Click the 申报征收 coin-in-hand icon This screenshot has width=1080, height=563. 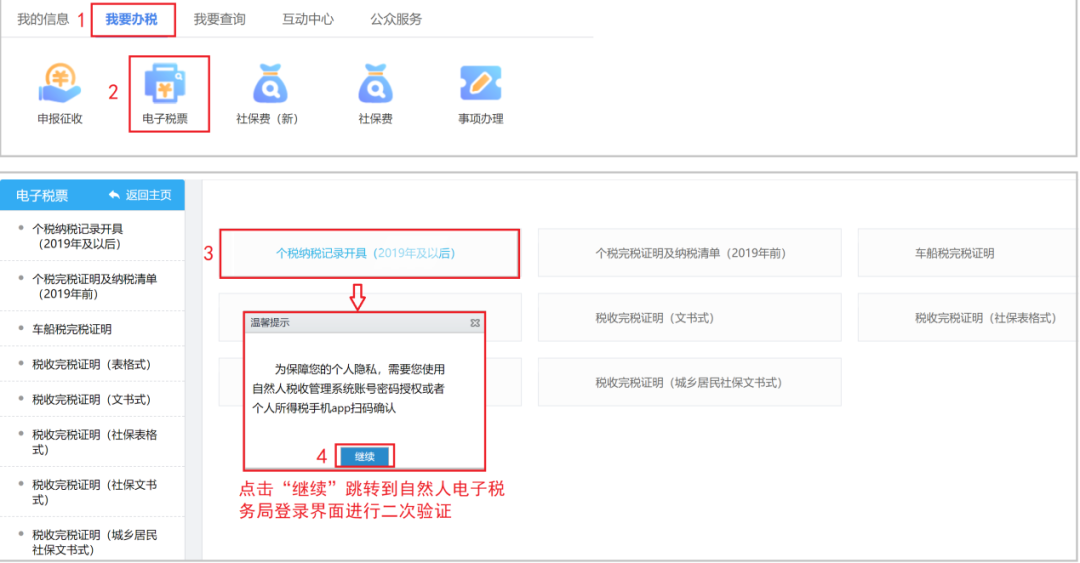60,84
